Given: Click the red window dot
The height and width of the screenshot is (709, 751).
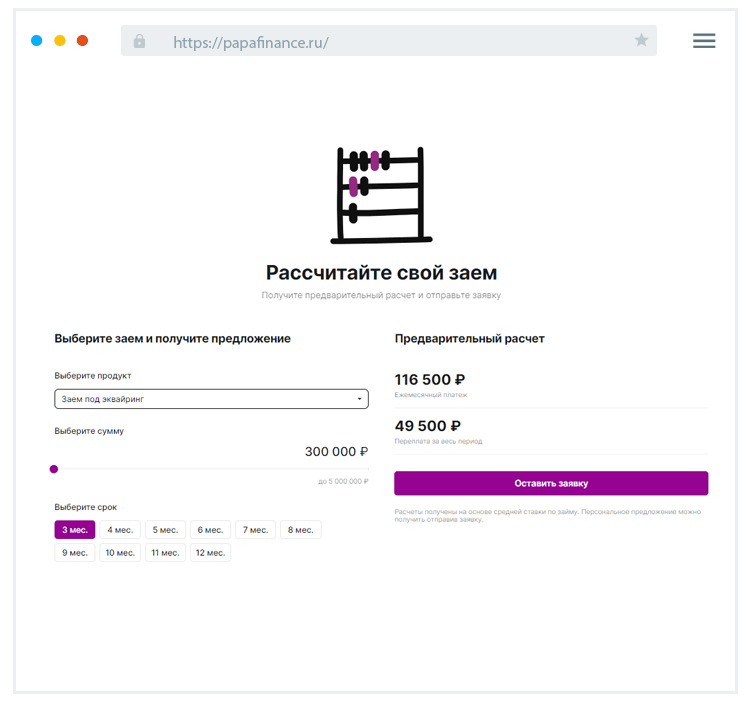Looking at the screenshot, I should [82, 41].
